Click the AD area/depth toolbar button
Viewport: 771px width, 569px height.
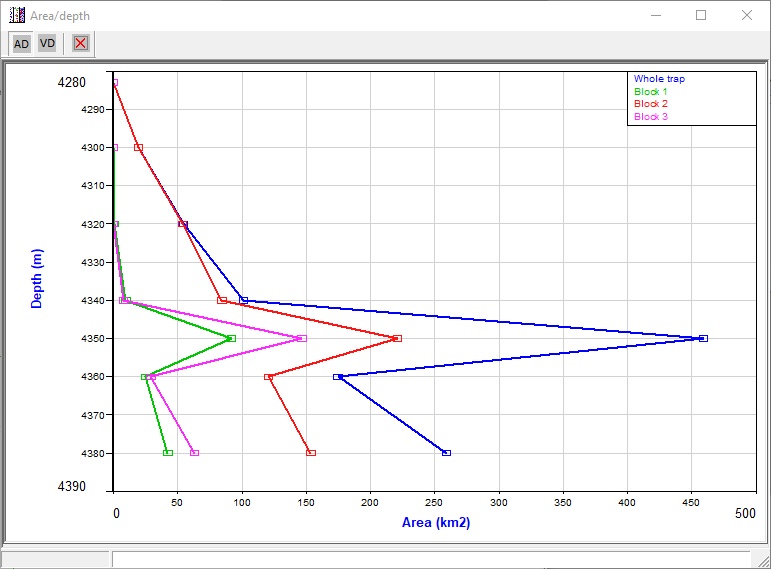click(x=21, y=43)
